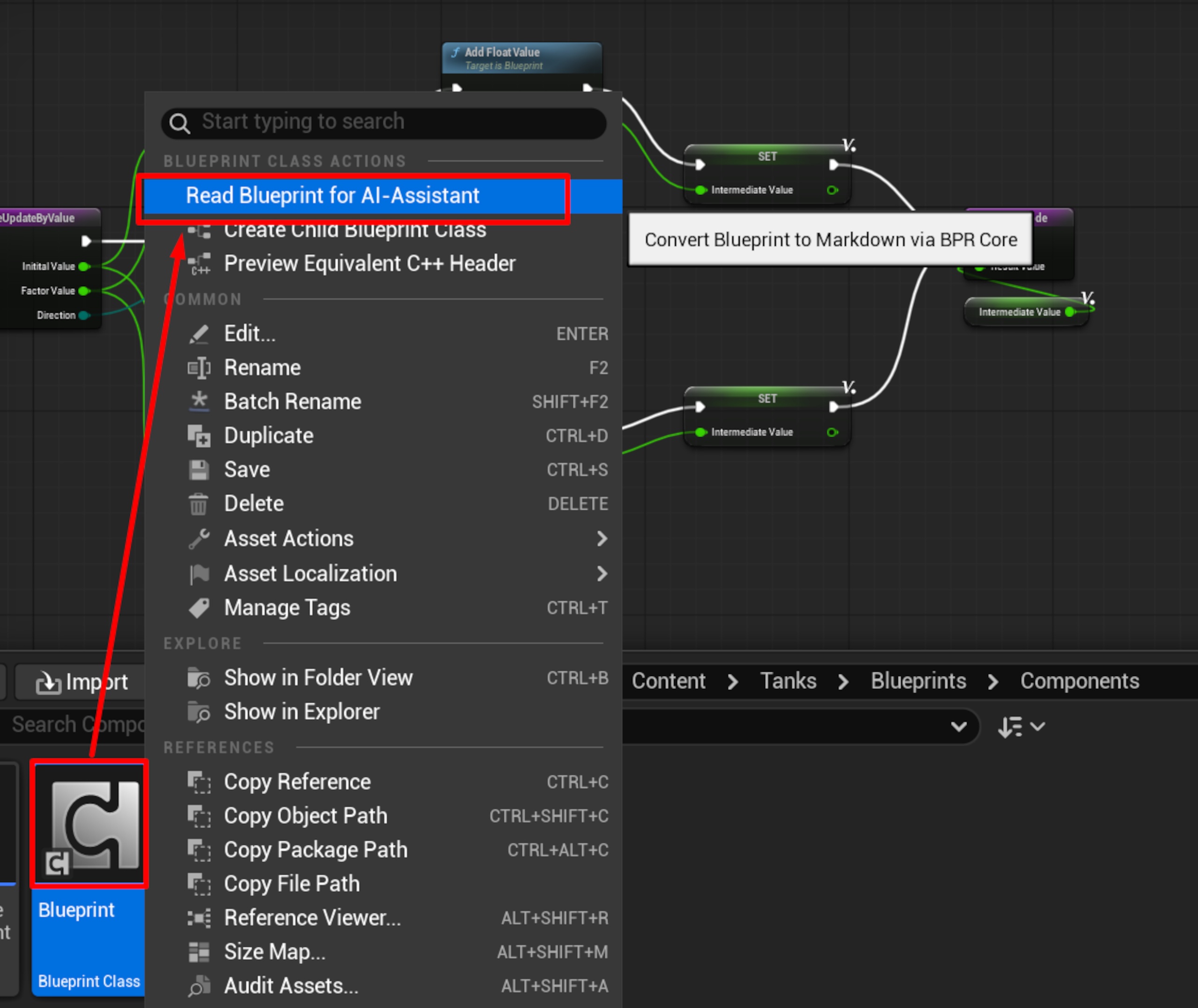Click the Delete trash can icon
This screenshot has width=1198, height=1008.
click(199, 504)
